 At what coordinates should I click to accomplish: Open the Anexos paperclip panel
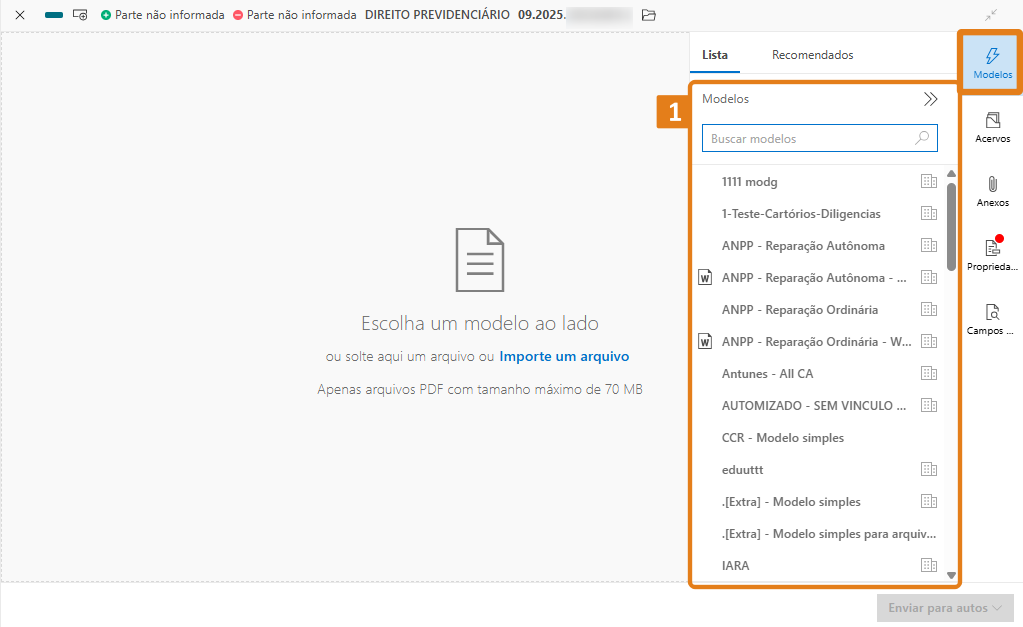click(x=992, y=191)
